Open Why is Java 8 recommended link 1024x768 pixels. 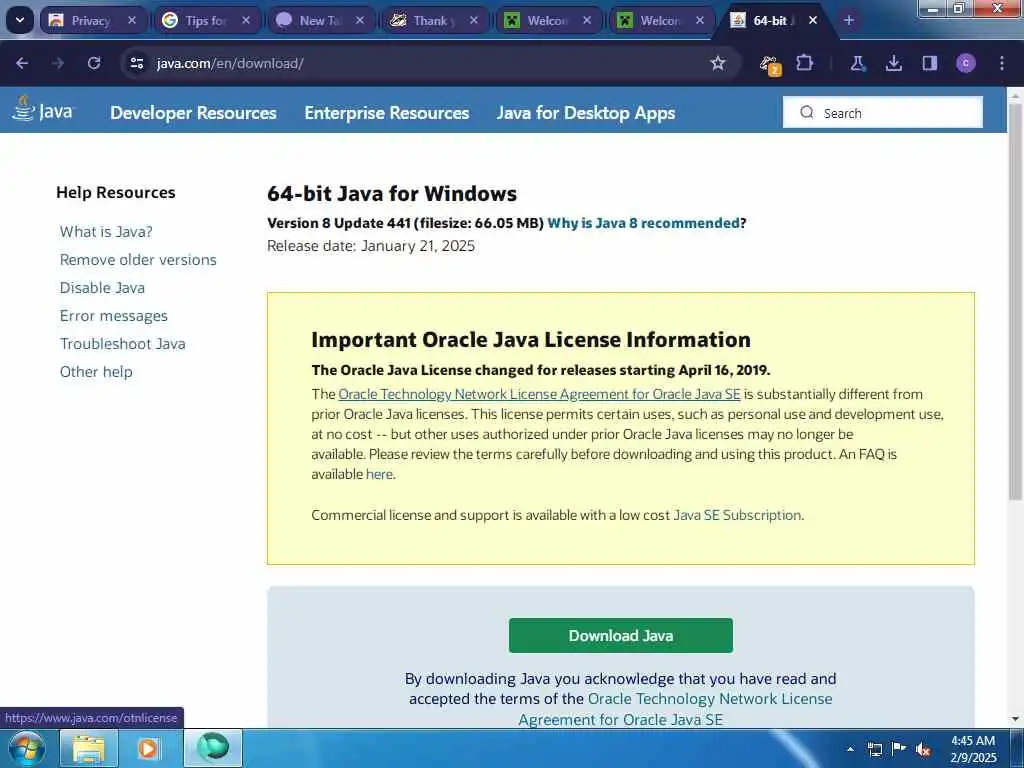click(x=643, y=223)
